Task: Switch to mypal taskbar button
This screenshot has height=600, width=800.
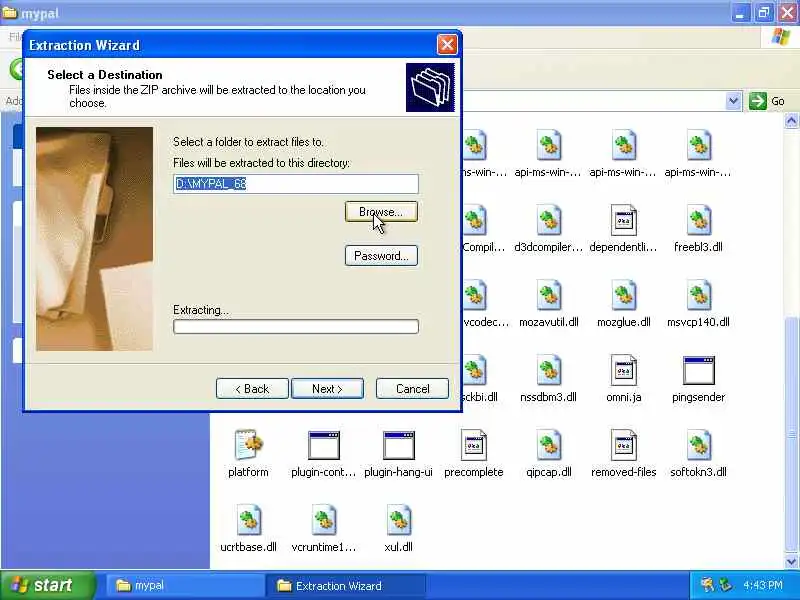Action: [x=184, y=585]
